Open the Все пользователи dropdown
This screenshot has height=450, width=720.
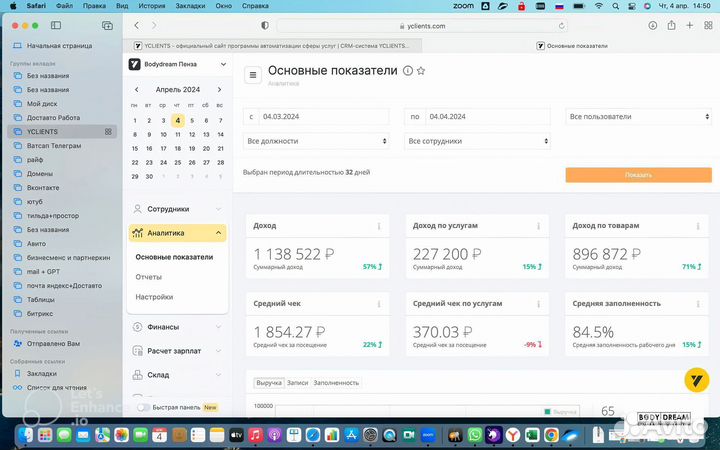click(638, 117)
